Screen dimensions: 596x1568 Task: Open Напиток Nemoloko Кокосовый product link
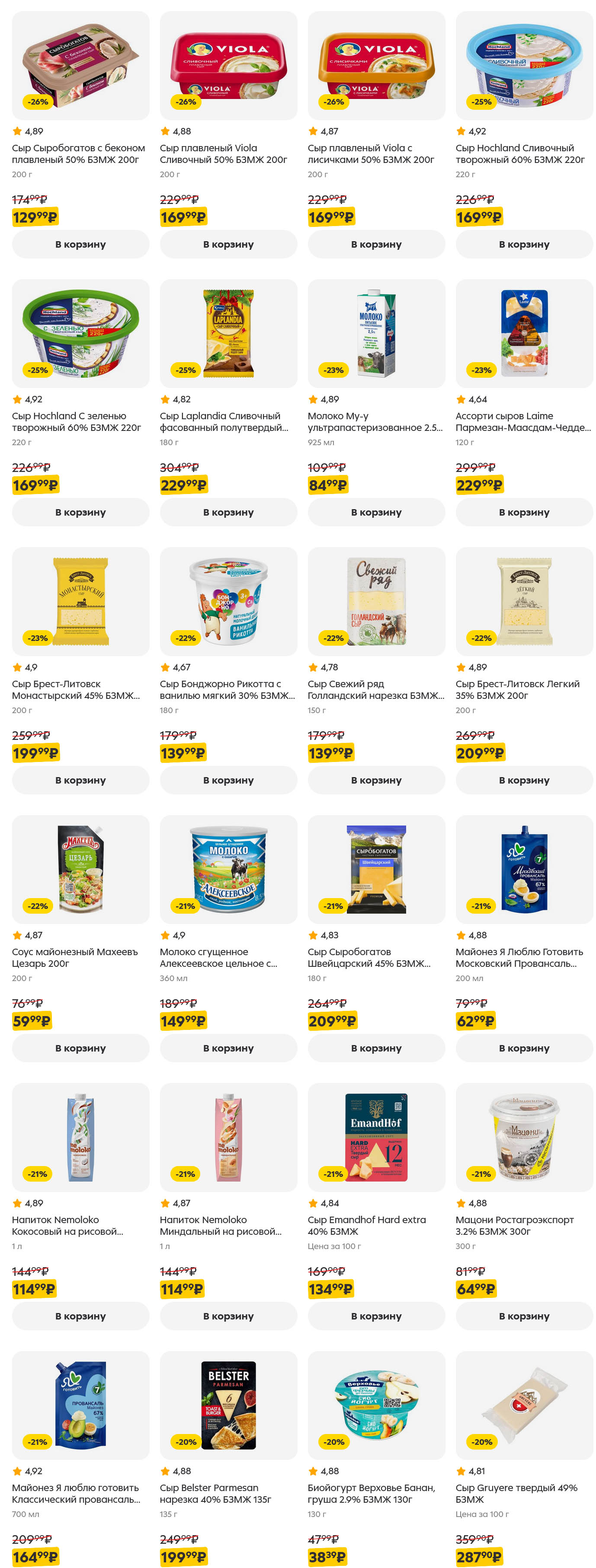tap(67, 1225)
